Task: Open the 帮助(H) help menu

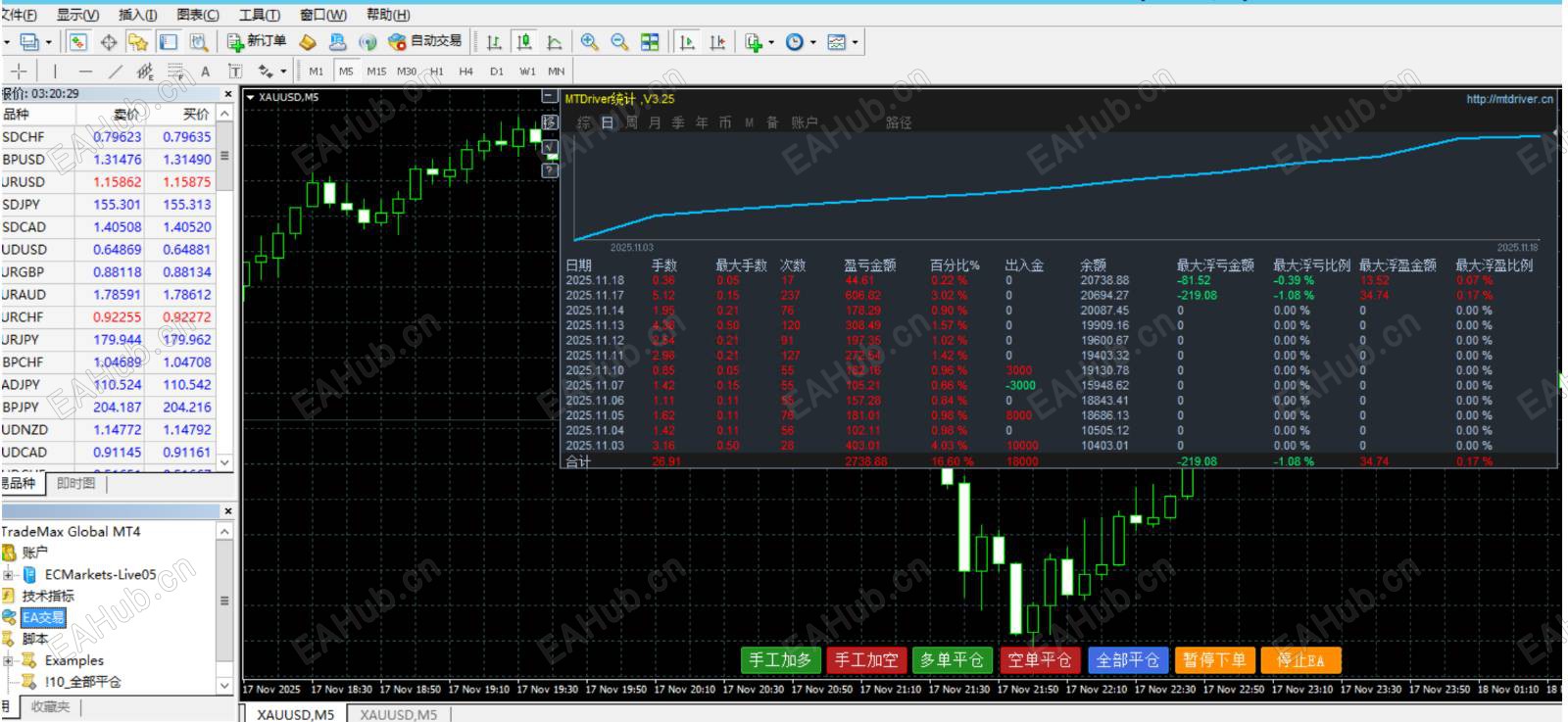Action: 388,15
